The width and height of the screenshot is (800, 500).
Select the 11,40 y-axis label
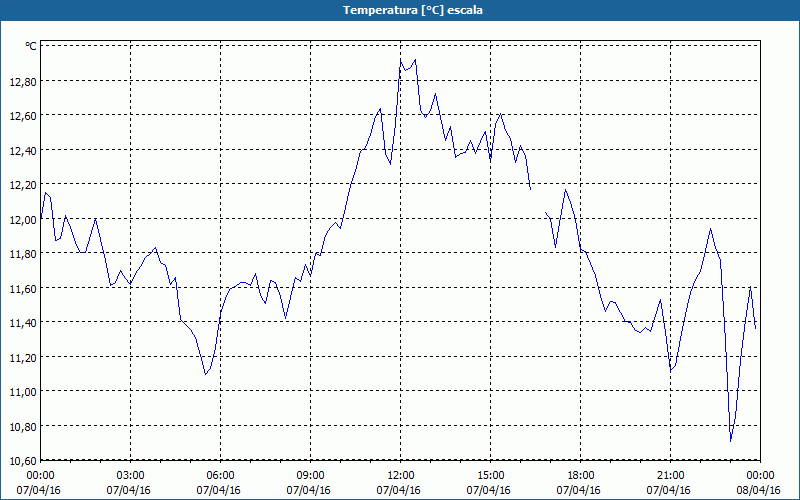click(23, 323)
